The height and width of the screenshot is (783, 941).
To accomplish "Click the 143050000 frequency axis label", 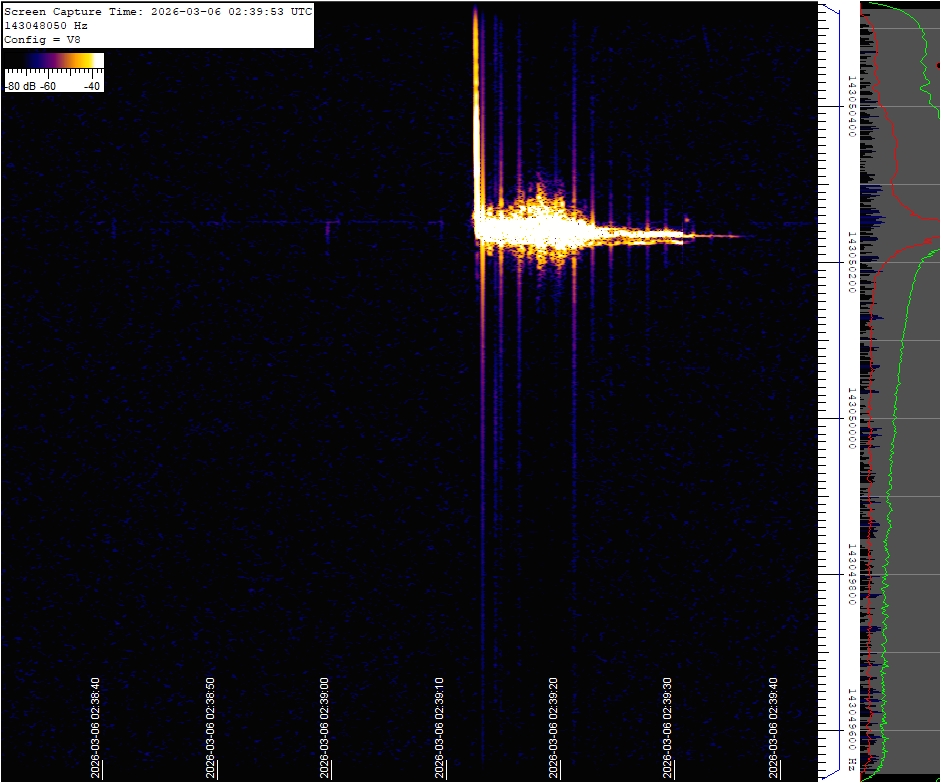I will click(x=852, y=418).
